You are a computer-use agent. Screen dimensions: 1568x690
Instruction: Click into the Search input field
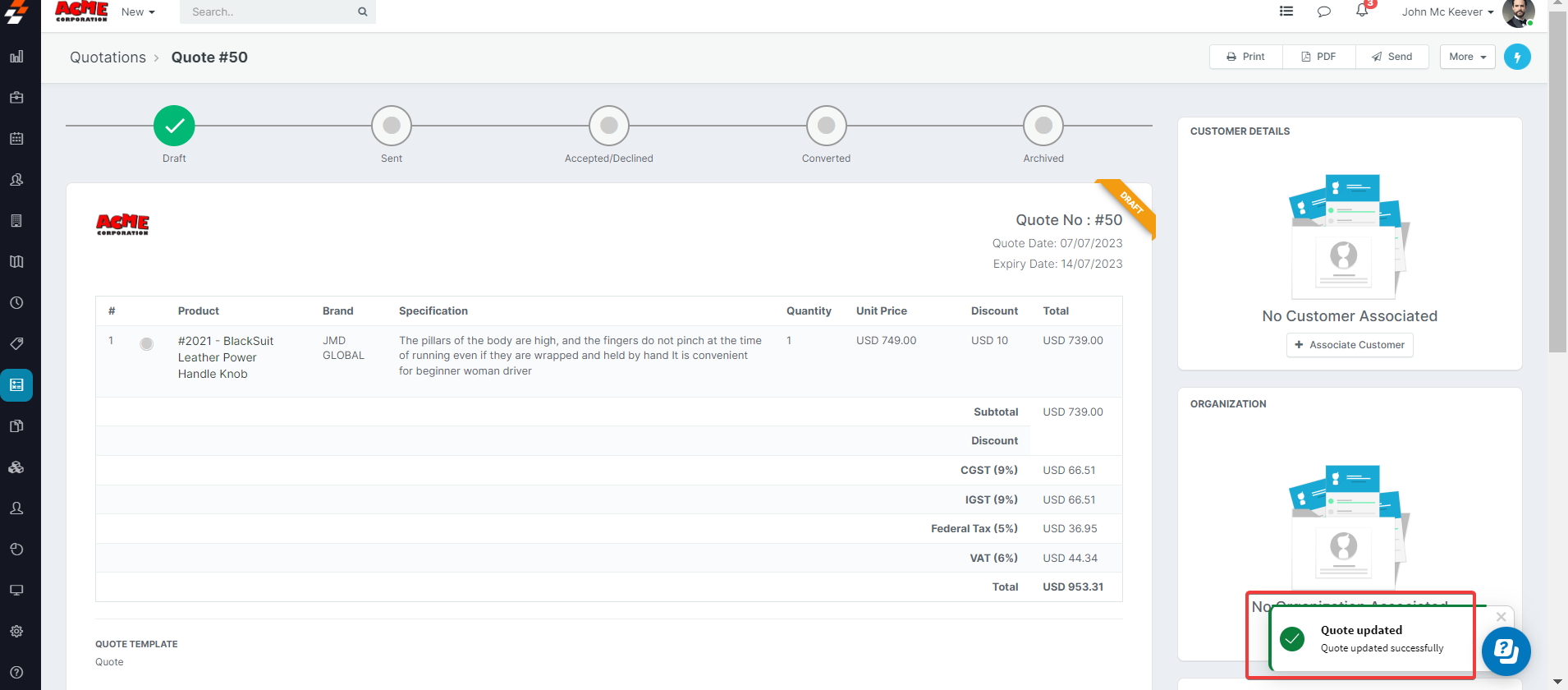[x=271, y=11]
